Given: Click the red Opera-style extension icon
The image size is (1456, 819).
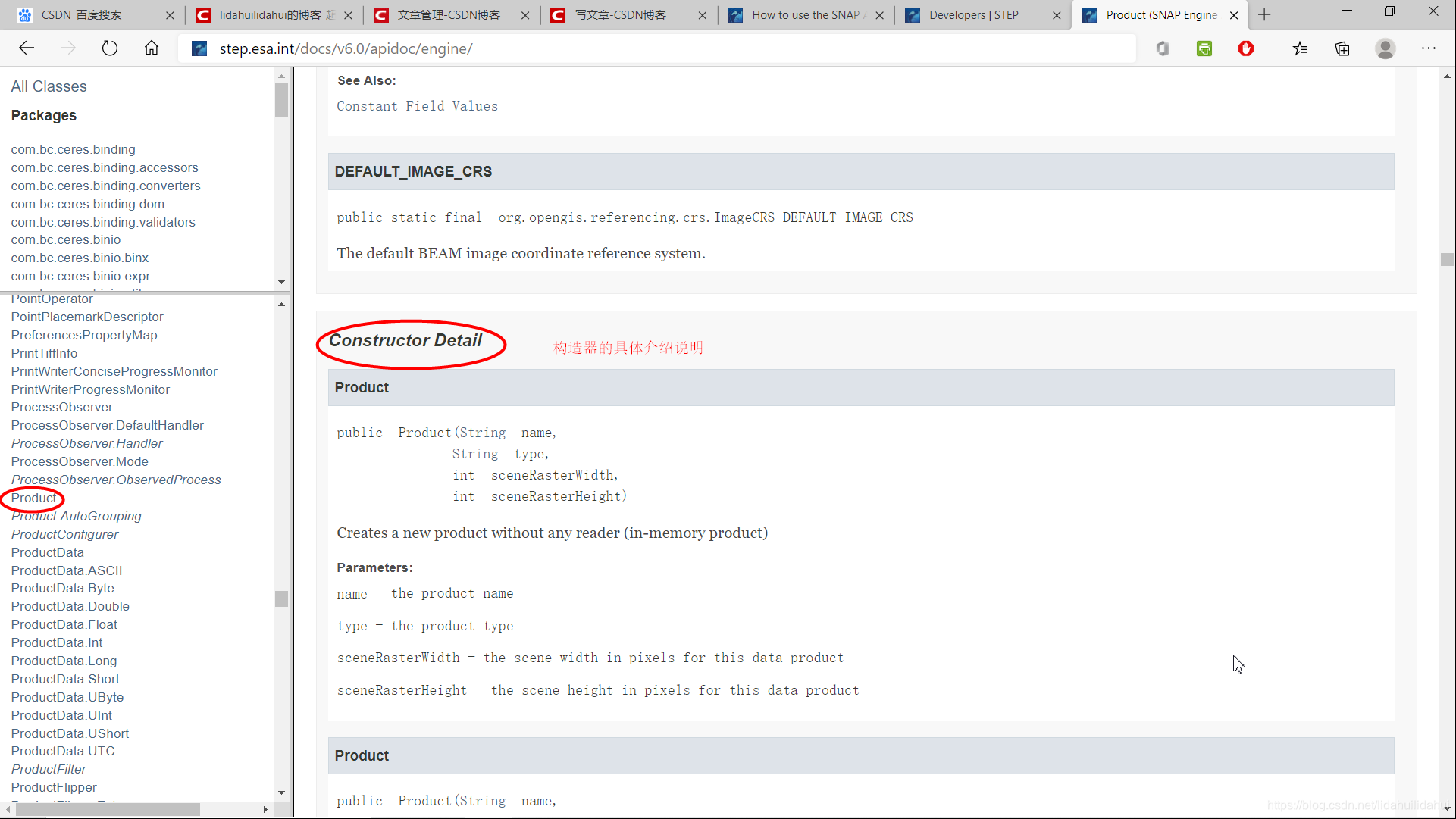Looking at the screenshot, I should [1246, 48].
